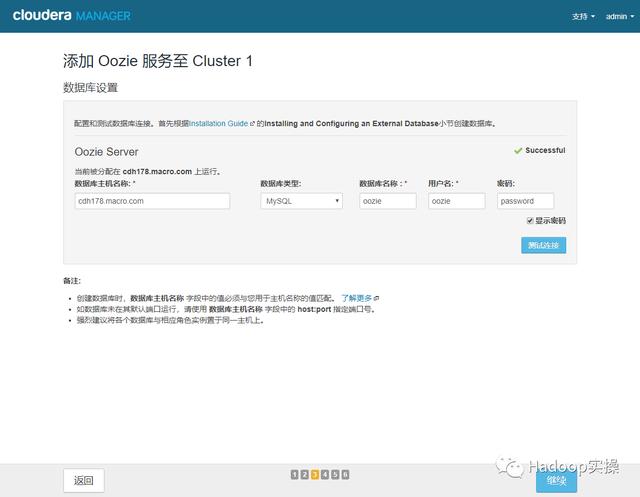Go to wizard step 1
The height and width of the screenshot is (497, 640).
coord(294,474)
